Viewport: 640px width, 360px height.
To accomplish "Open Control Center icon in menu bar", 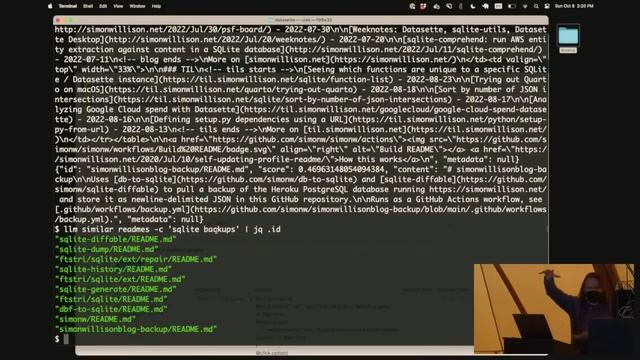I will (x=547, y=6).
